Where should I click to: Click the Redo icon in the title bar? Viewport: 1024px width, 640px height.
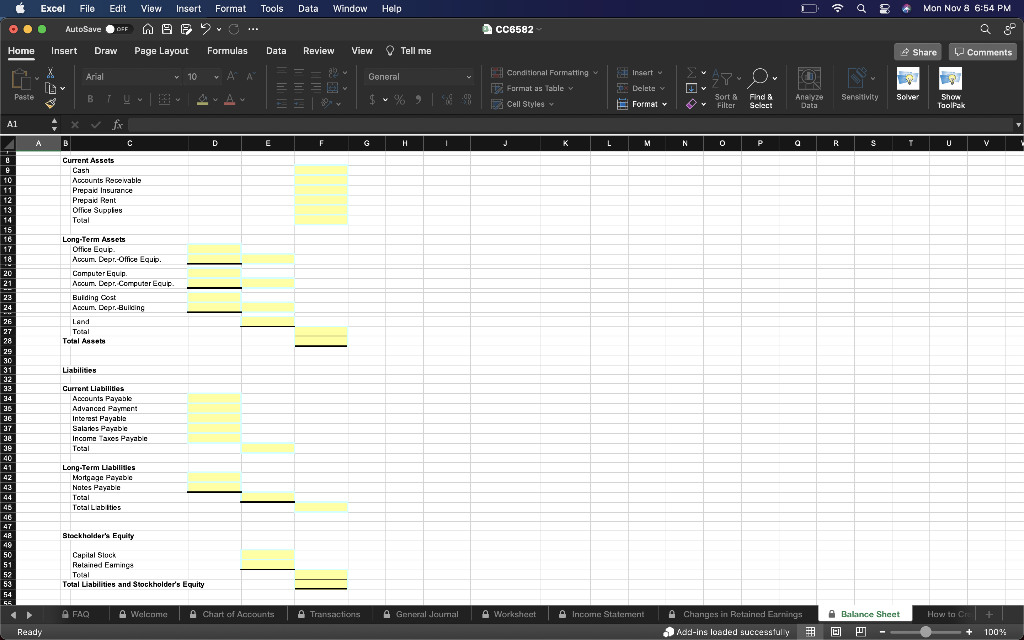click(234, 29)
